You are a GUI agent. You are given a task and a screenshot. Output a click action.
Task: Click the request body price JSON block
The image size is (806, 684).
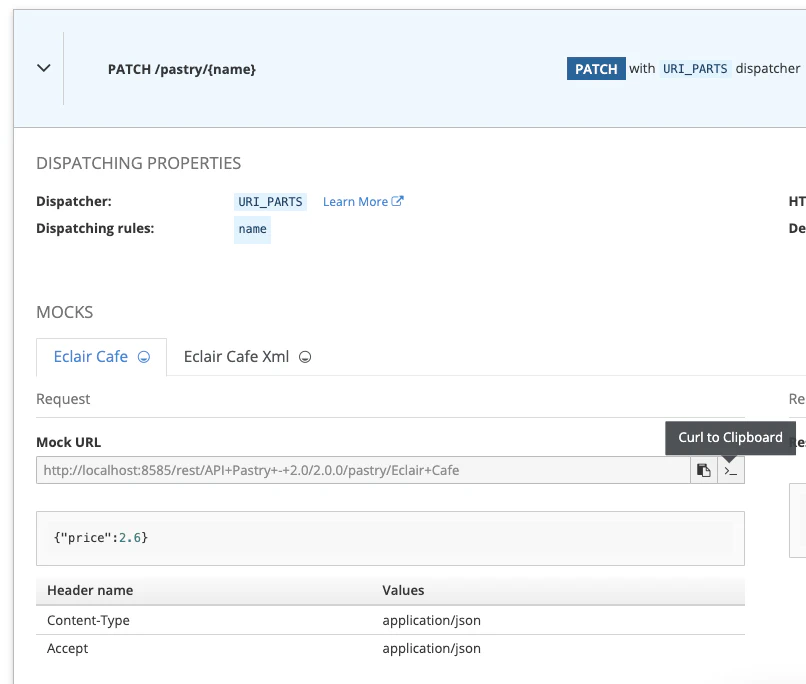pyautogui.click(x=390, y=538)
